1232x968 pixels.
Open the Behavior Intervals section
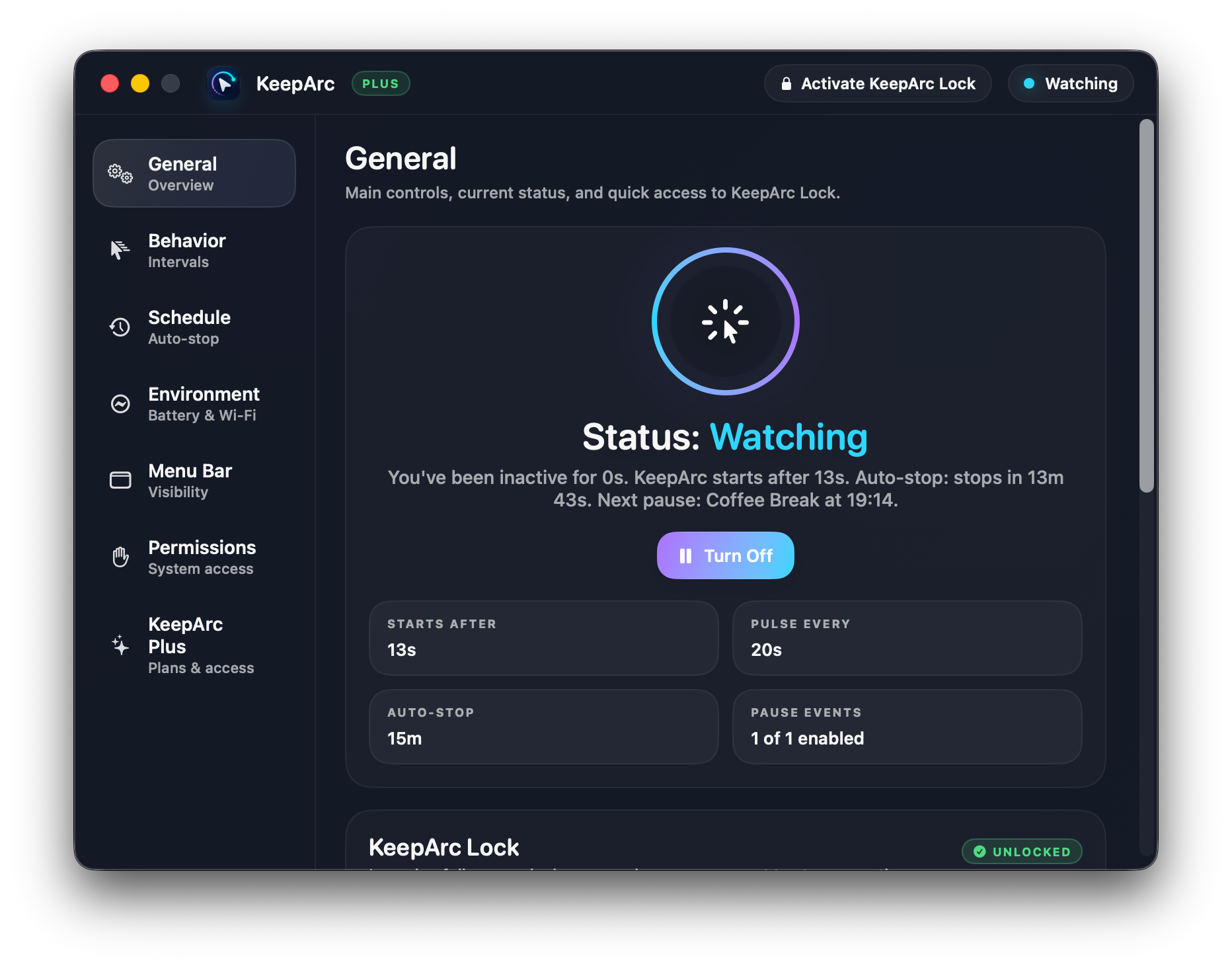[194, 250]
